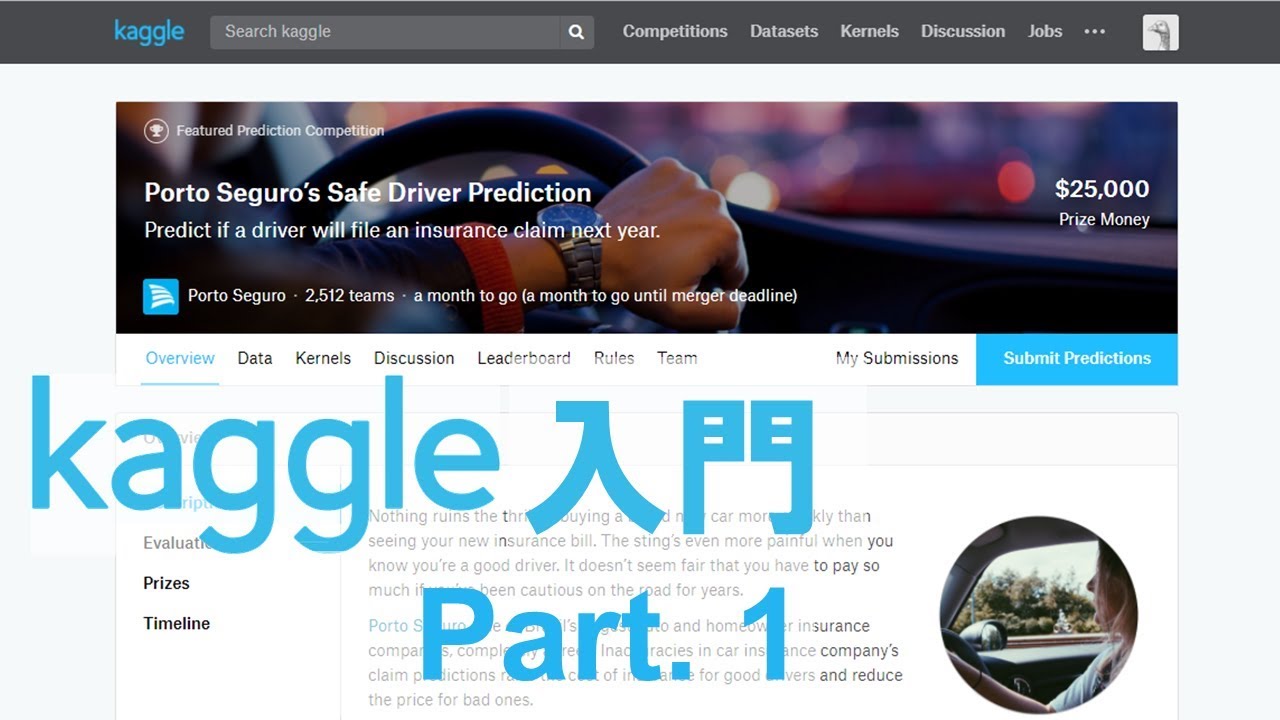The height and width of the screenshot is (720, 1280).
Task: Click the Porto Seguro company logo
Action: 161,296
